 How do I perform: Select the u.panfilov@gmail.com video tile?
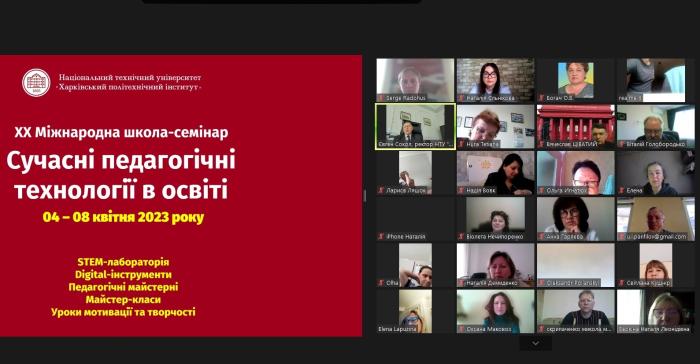click(656, 219)
